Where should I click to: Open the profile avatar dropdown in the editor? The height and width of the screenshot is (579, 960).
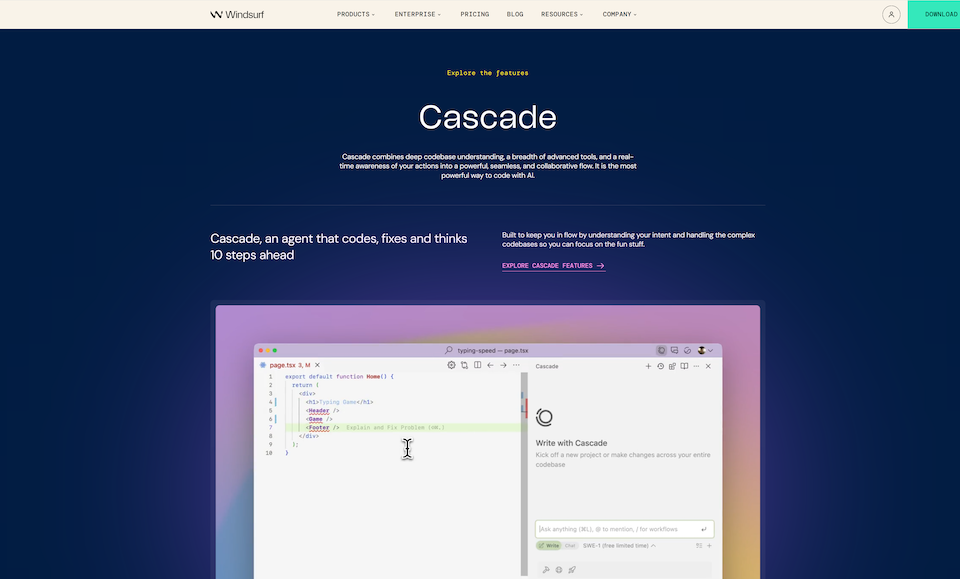705,351
